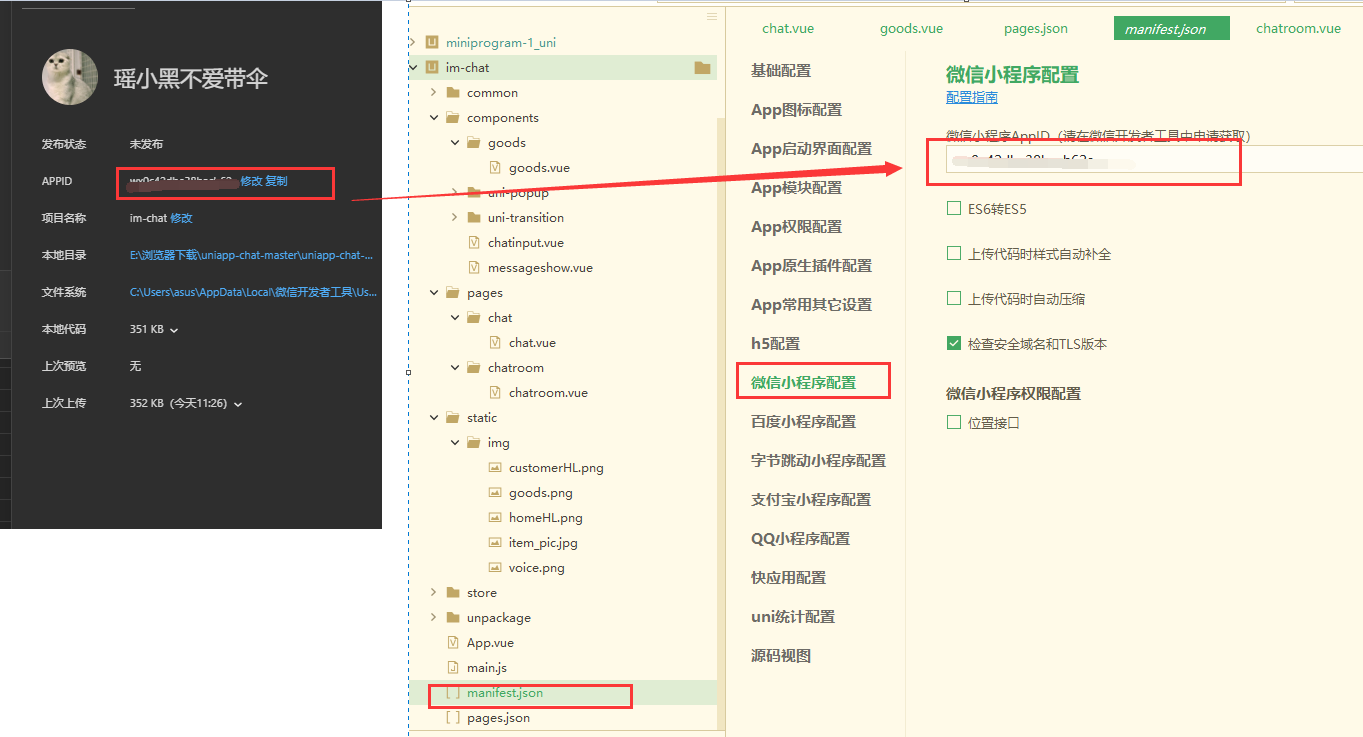1363x737 pixels.
Task: Open the 配置指南 link
Action: click(x=970, y=96)
